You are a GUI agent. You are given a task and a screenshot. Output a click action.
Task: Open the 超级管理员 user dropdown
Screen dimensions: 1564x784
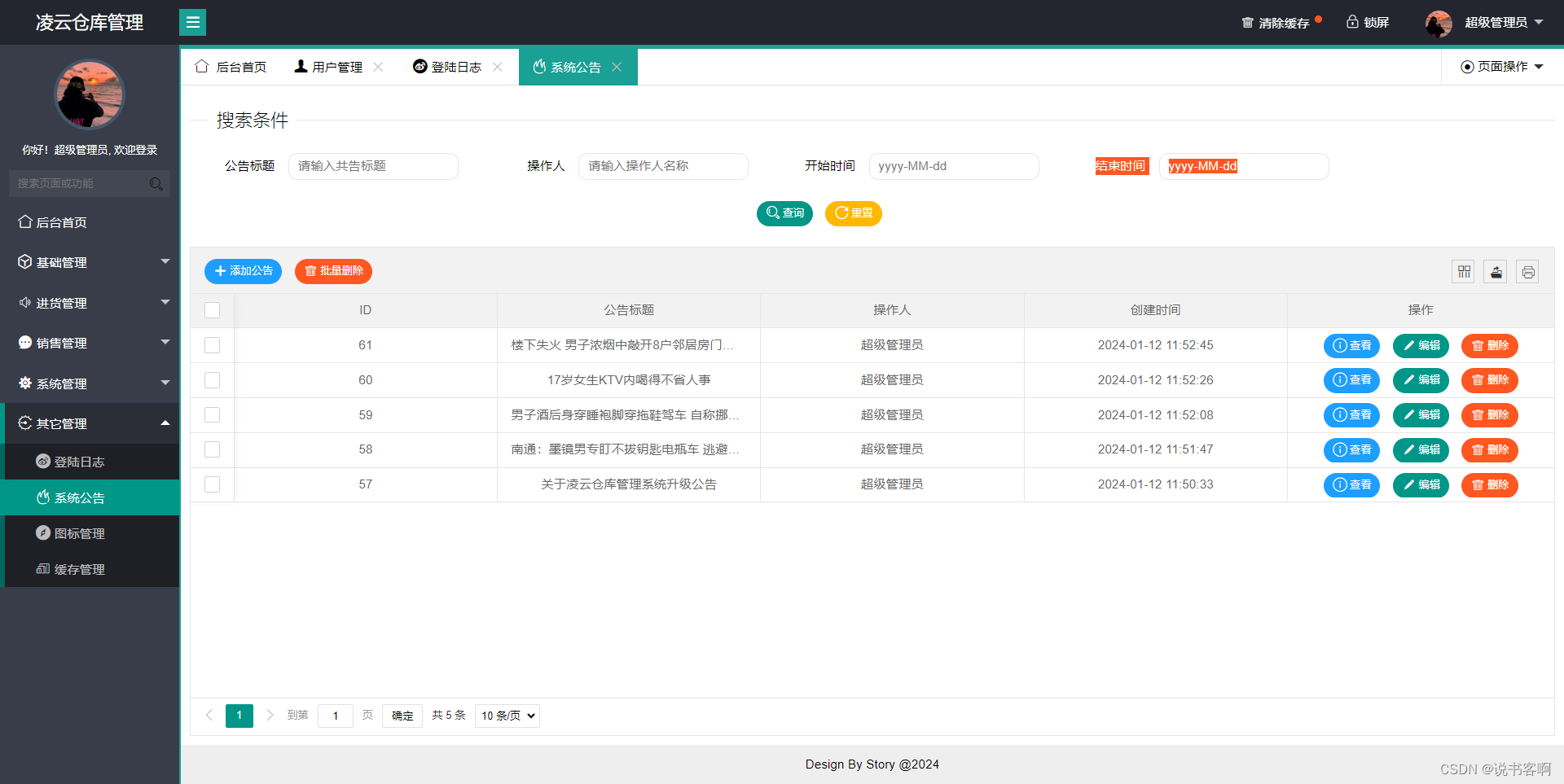1504,23
